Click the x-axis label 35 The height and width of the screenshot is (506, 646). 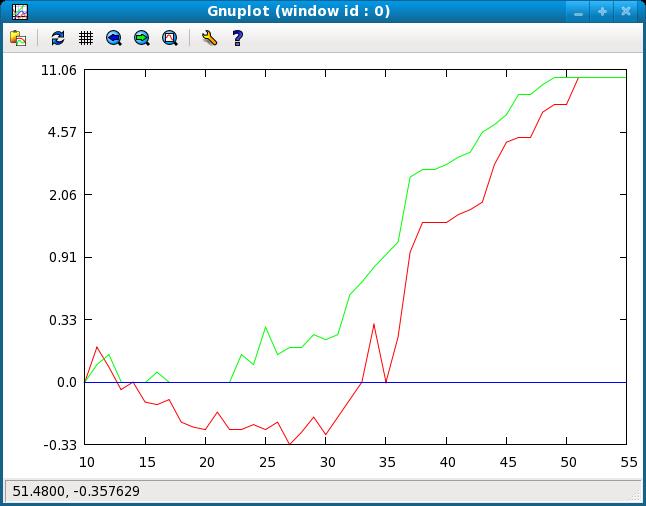click(x=387, y=462)
